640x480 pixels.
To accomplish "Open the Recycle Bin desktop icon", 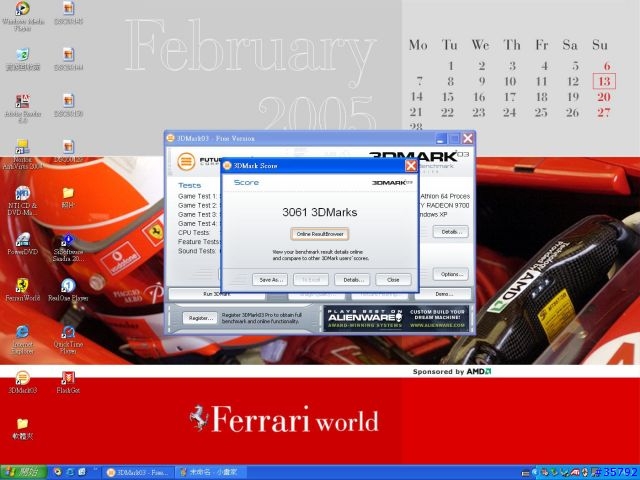I will point(22,59).
